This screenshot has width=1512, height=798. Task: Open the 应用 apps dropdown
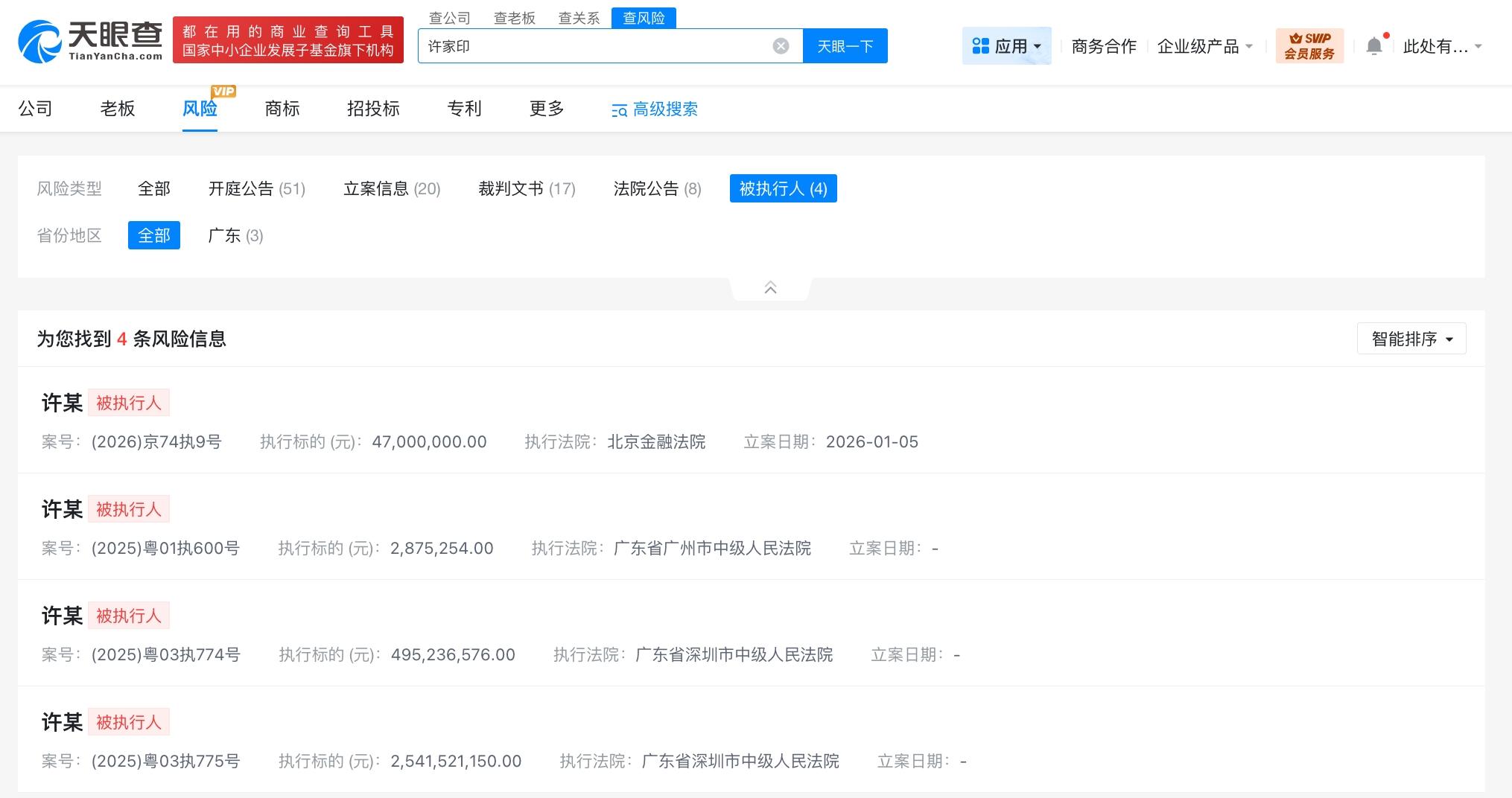point(1006,46)
